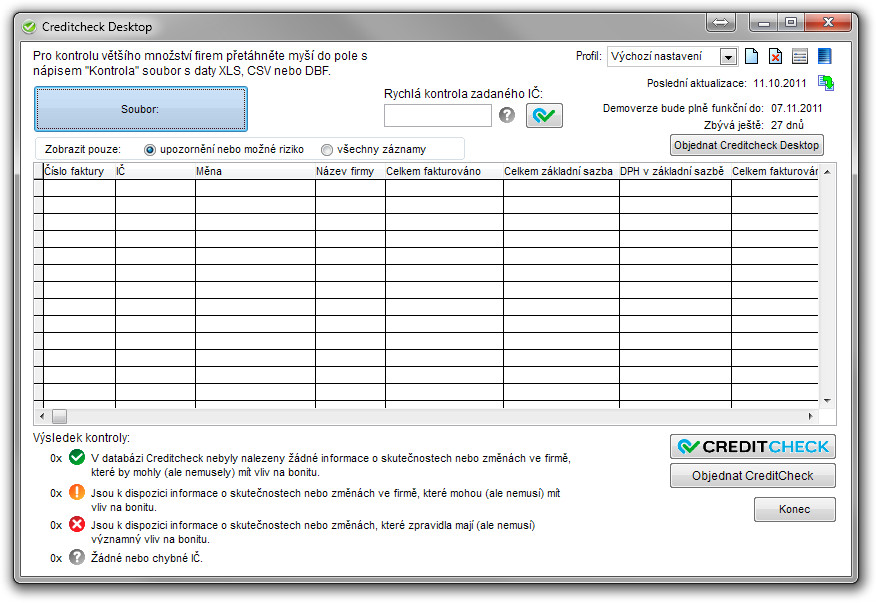Click the table's vertical scroll down arrow

tap(827, 401)
